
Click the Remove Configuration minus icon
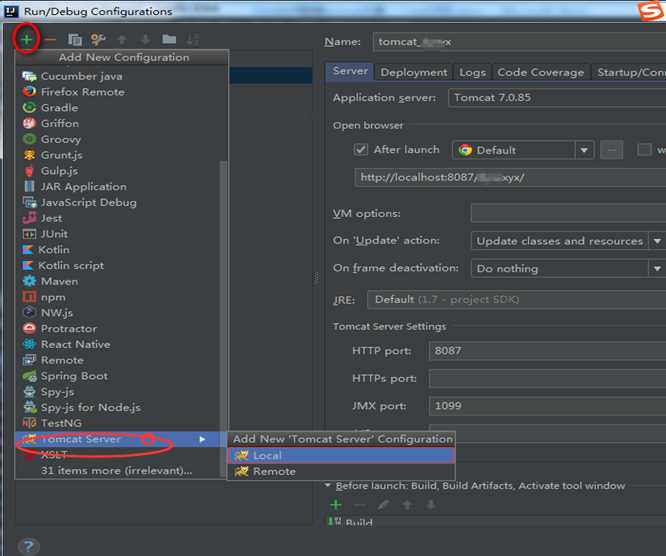(50, 40)
